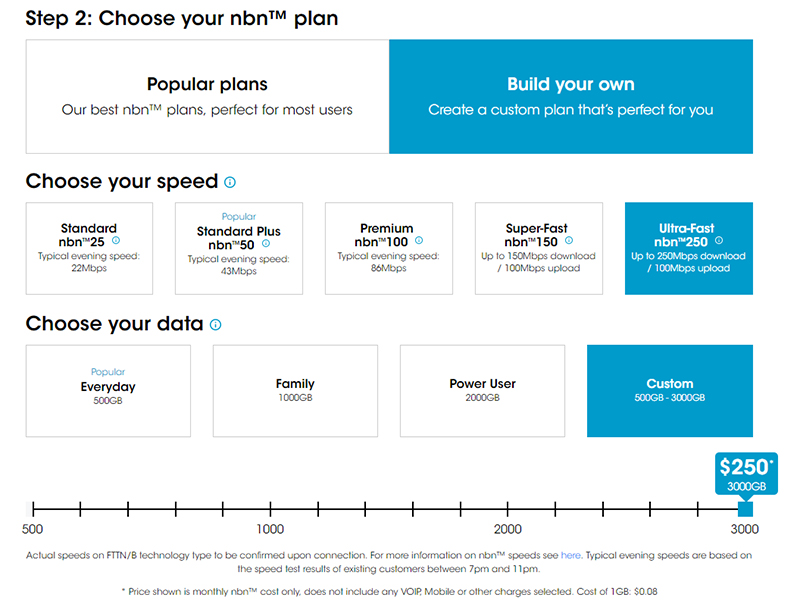This screenshot has width=800, height=613.
Task: Click the info icon on Super-Fast nbn150
Action: [569, 240]
